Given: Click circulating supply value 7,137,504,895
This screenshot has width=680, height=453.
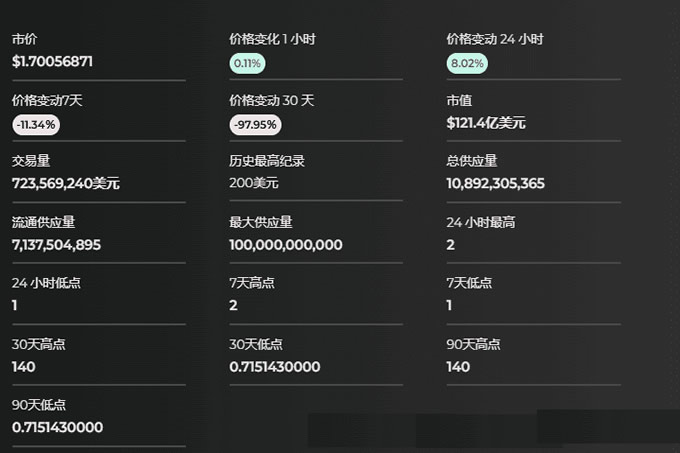Looking at the screenshot, I should tap(56, 245).
